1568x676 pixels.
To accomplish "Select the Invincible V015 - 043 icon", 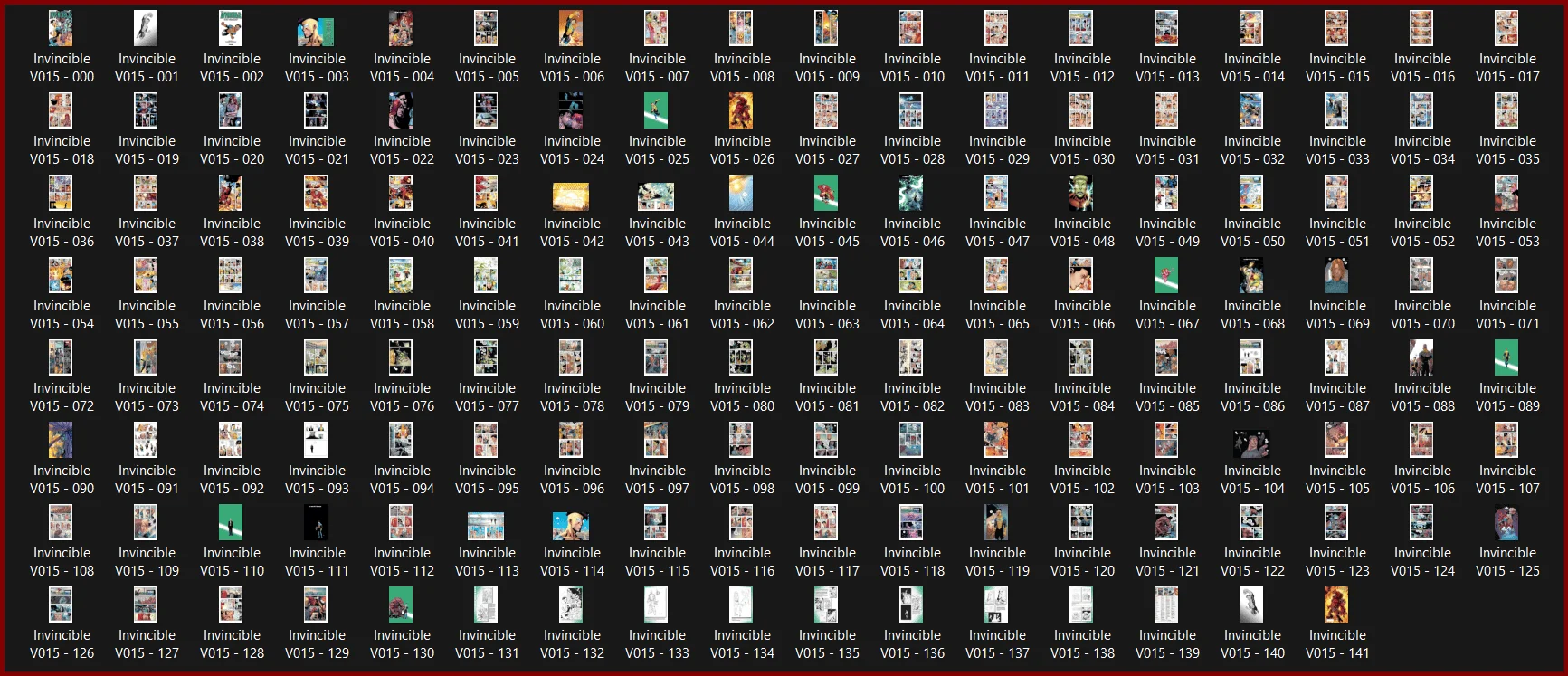I will click(656, 197).
